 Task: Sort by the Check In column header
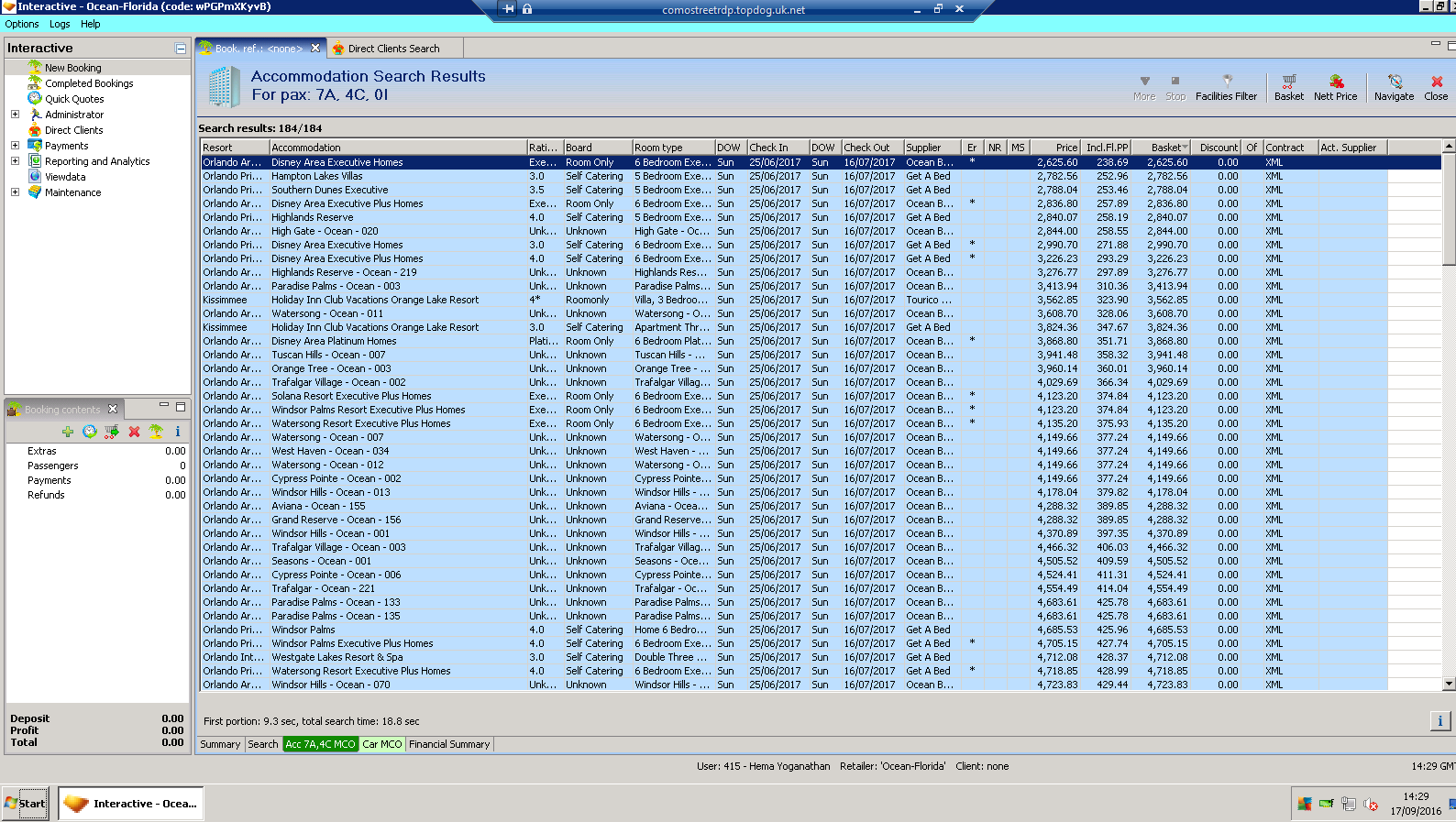778,148
